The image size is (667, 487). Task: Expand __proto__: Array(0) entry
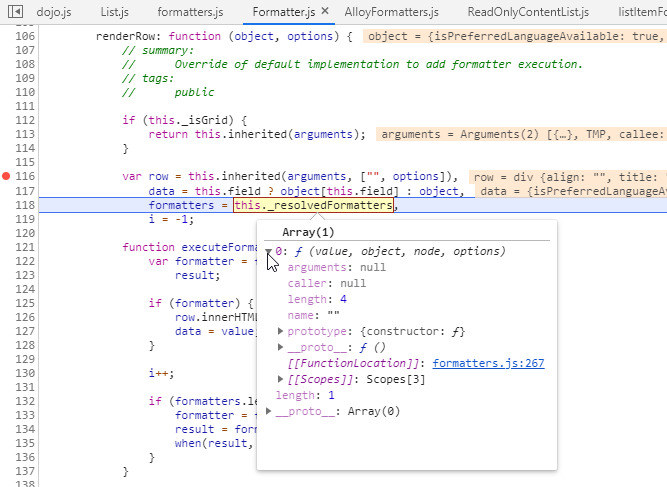tap(269, 411)
